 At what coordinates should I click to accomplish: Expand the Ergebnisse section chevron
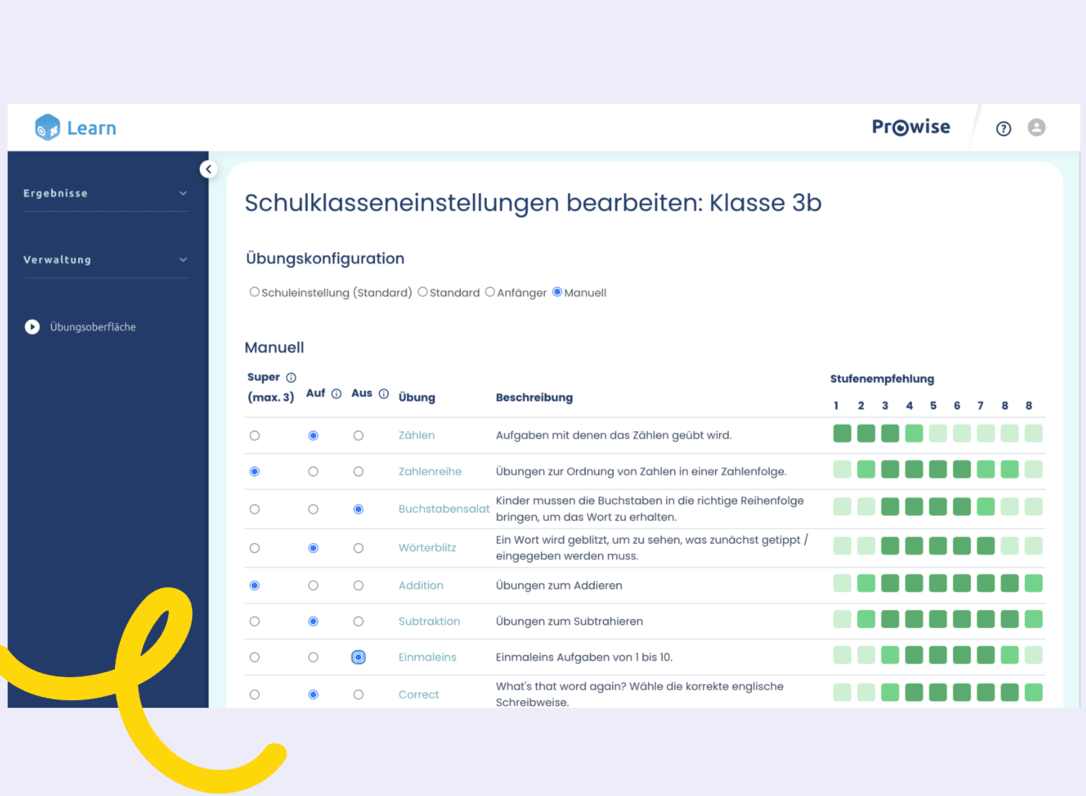click(183, 195)
